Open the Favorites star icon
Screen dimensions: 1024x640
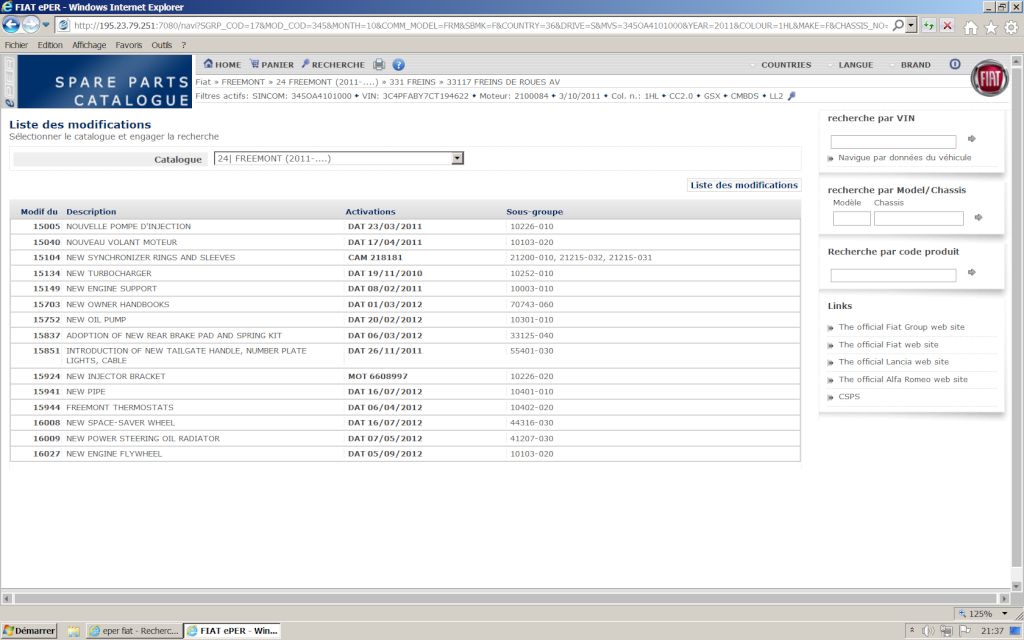tap(991, 27)
